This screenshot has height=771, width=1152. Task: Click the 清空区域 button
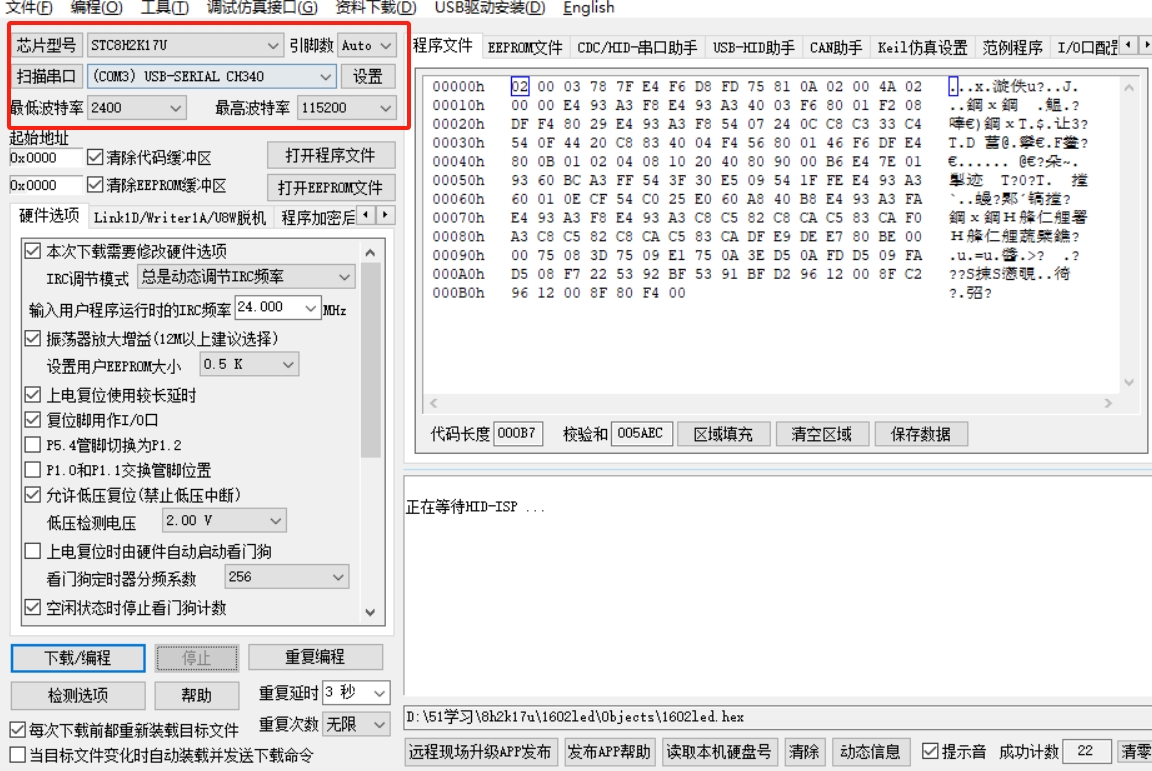click(822, 434)
